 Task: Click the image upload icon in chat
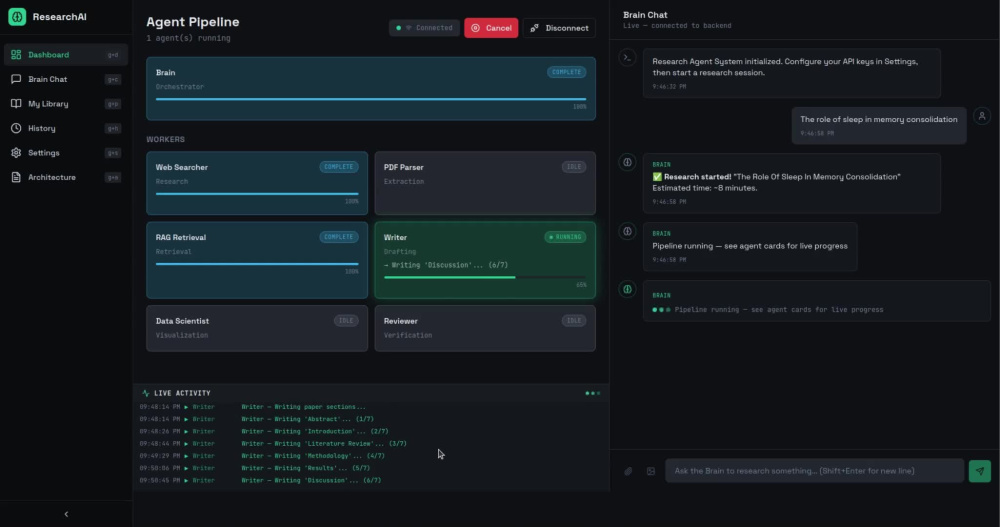(651, 471)
